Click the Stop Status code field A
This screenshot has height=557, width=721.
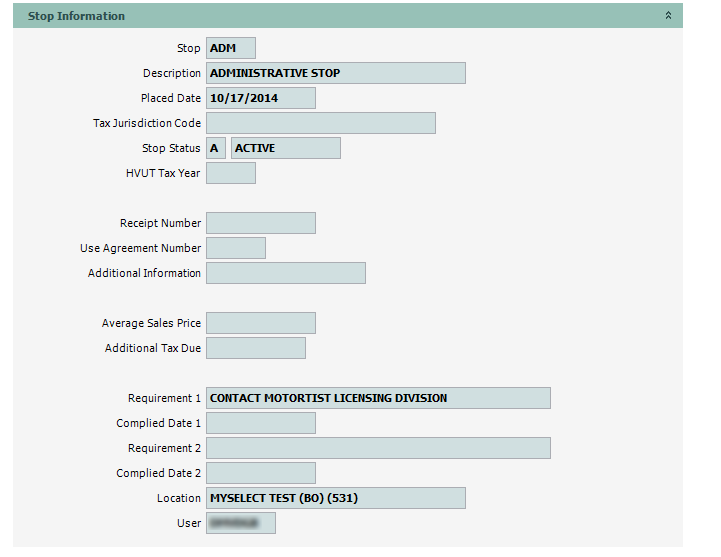coord(216,148)
